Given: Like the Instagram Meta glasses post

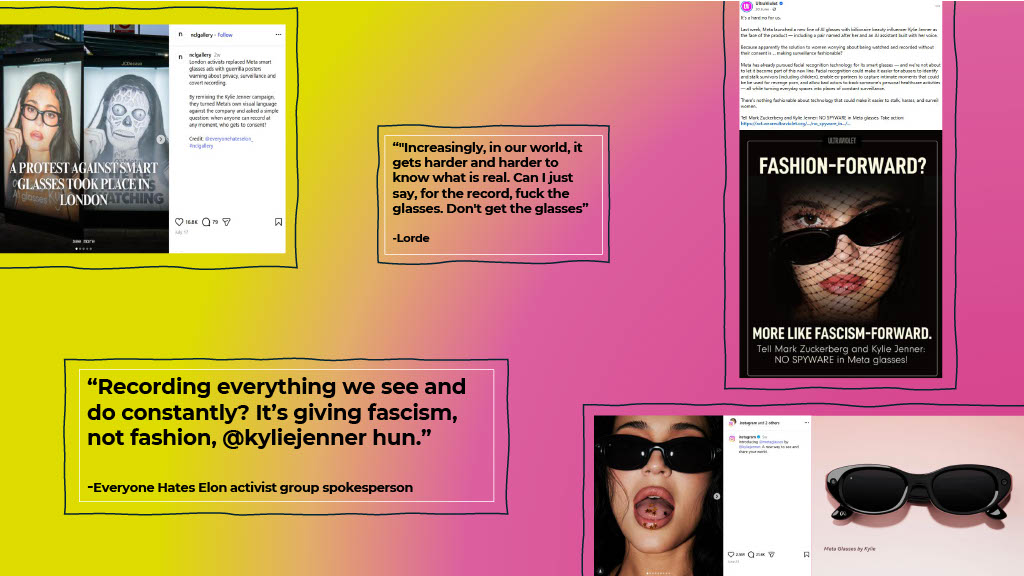Looking at the screenshot, I should click(x=731, y=554).
